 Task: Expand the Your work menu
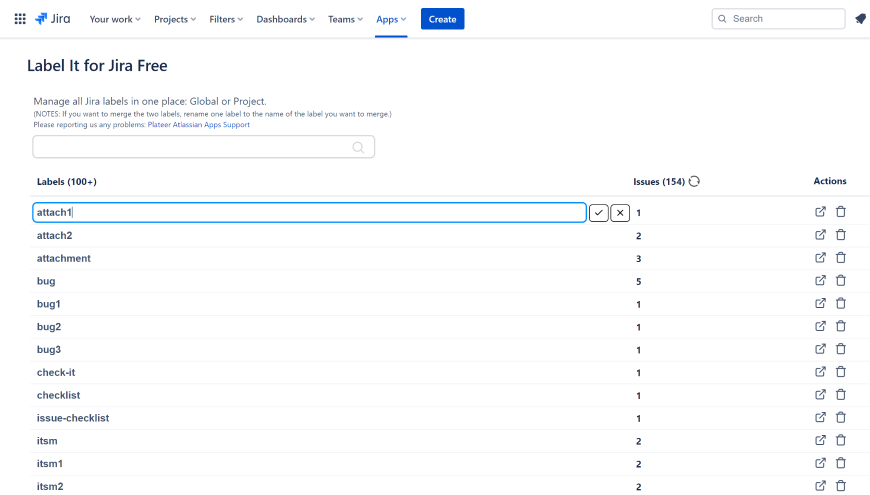(x=115, y=19)
